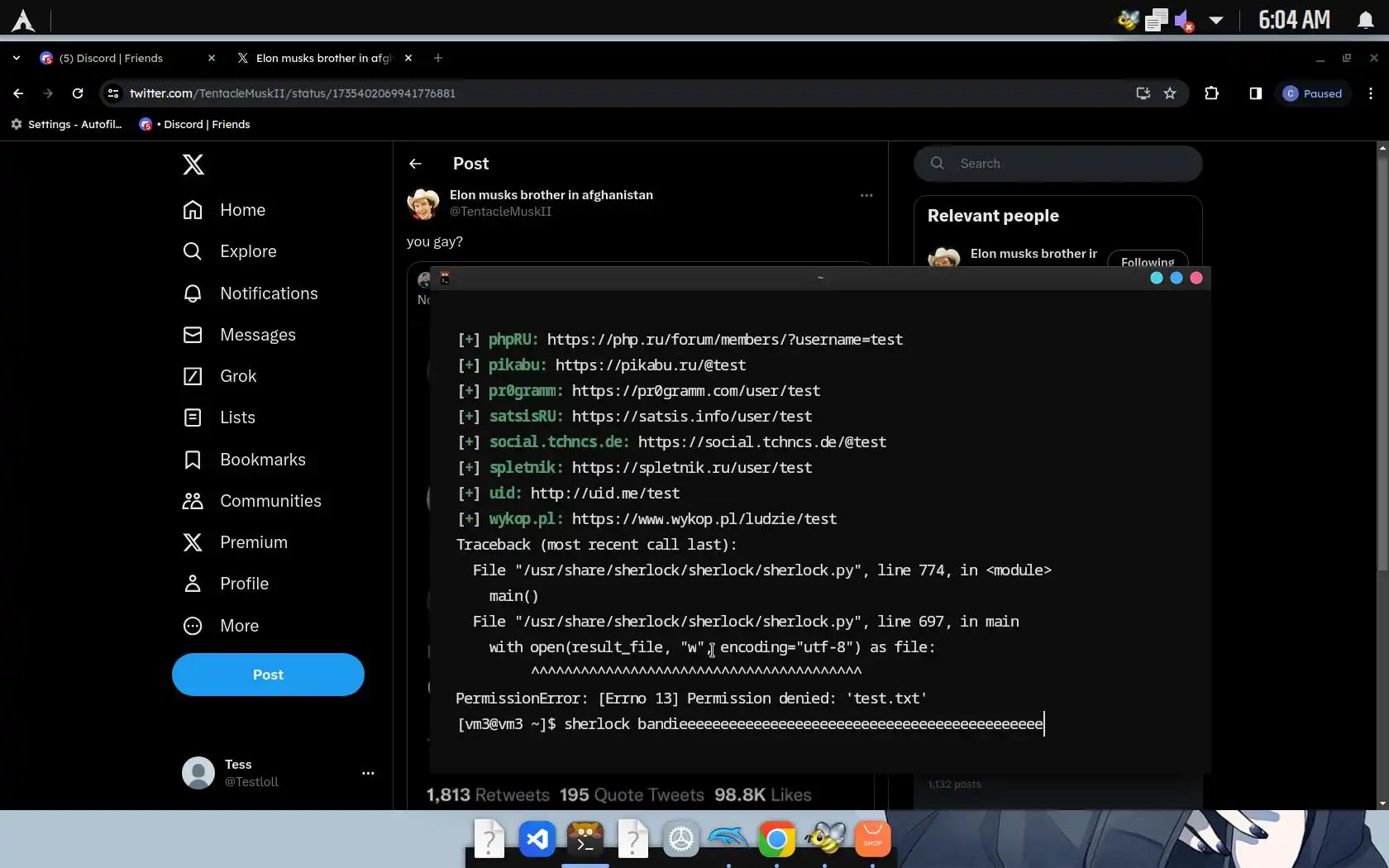
Task: Open the bee application in the dock
Action: [x=824, y=840]
